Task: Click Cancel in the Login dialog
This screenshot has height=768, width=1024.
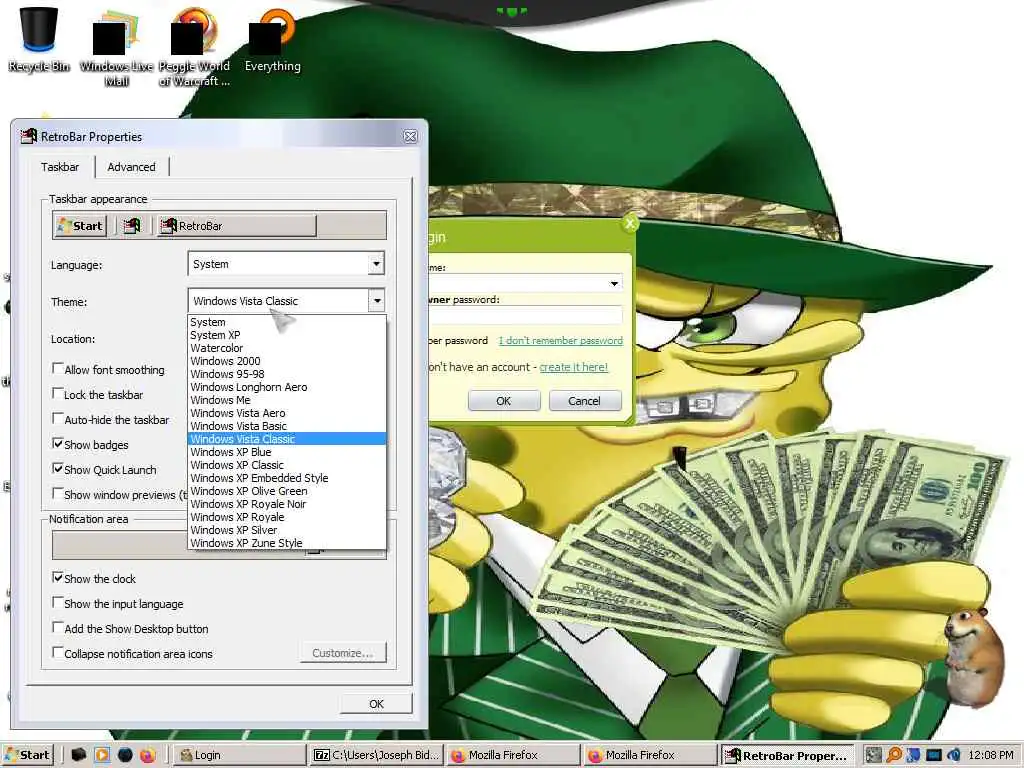Action: tap(584, 400)
